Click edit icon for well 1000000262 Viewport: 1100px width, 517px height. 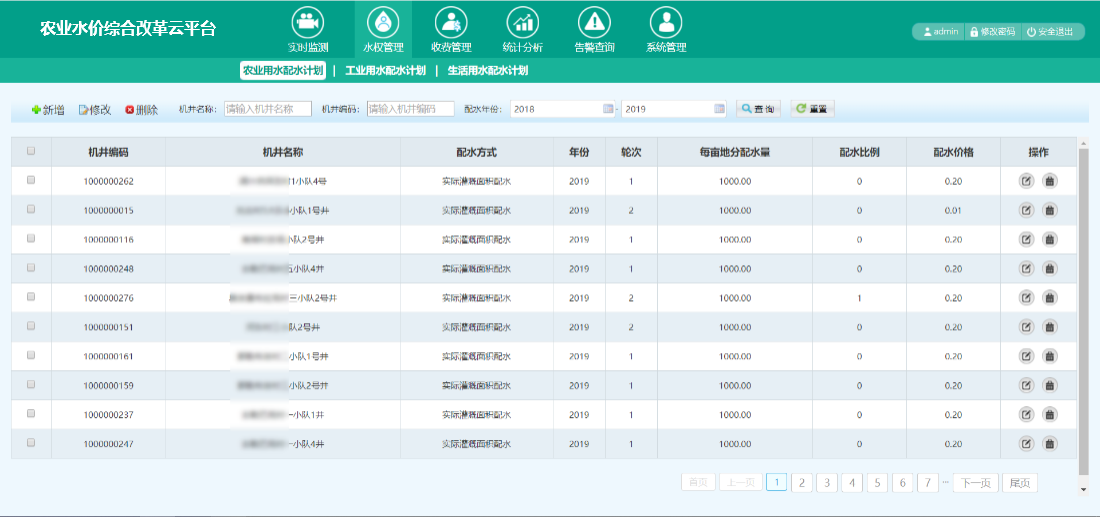[x=1026, y=181]
